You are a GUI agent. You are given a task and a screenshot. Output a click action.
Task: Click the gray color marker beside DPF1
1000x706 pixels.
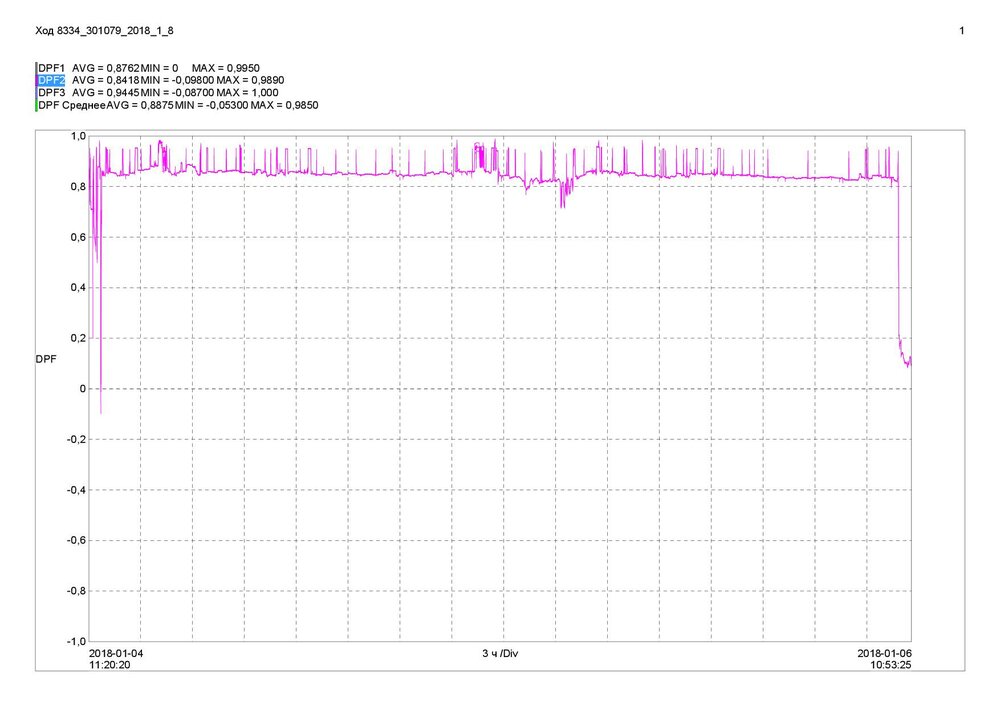[x=36, y=68]
